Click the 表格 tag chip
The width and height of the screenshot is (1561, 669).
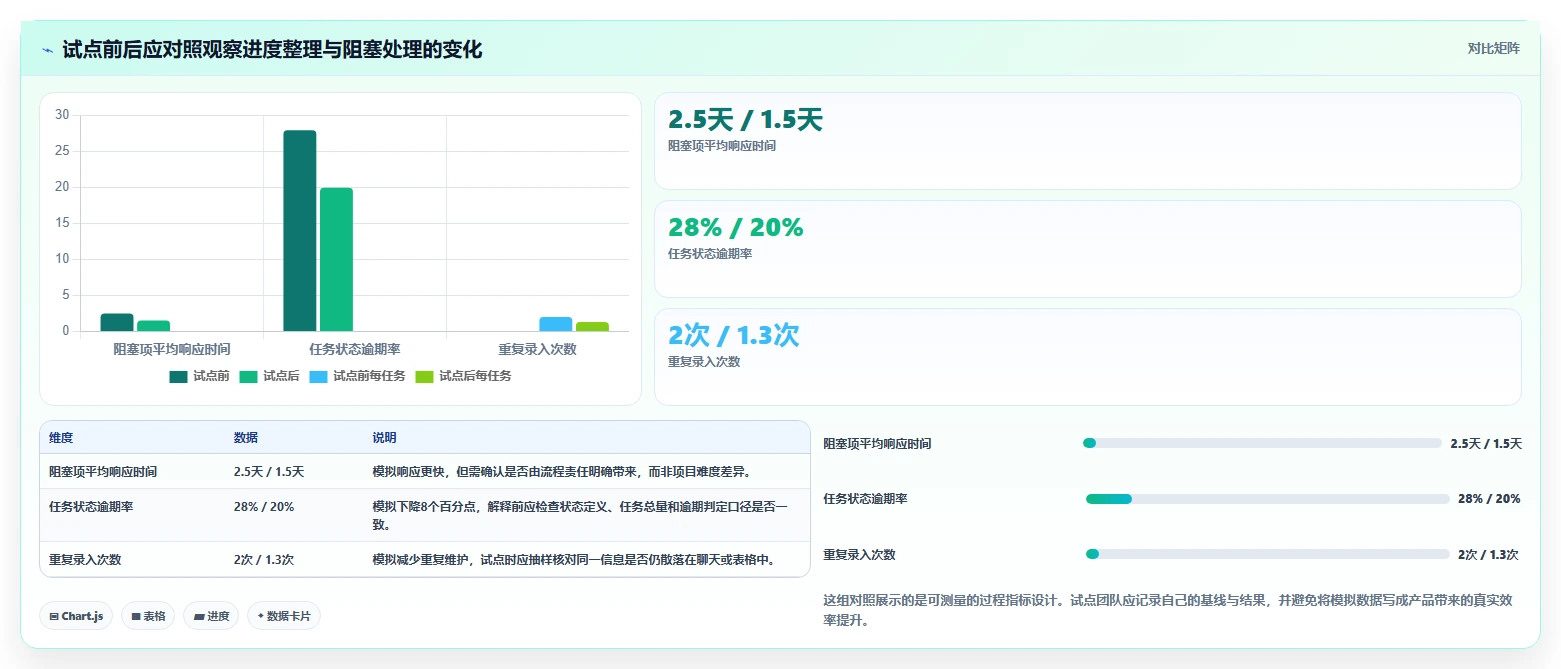coord(148,616)
